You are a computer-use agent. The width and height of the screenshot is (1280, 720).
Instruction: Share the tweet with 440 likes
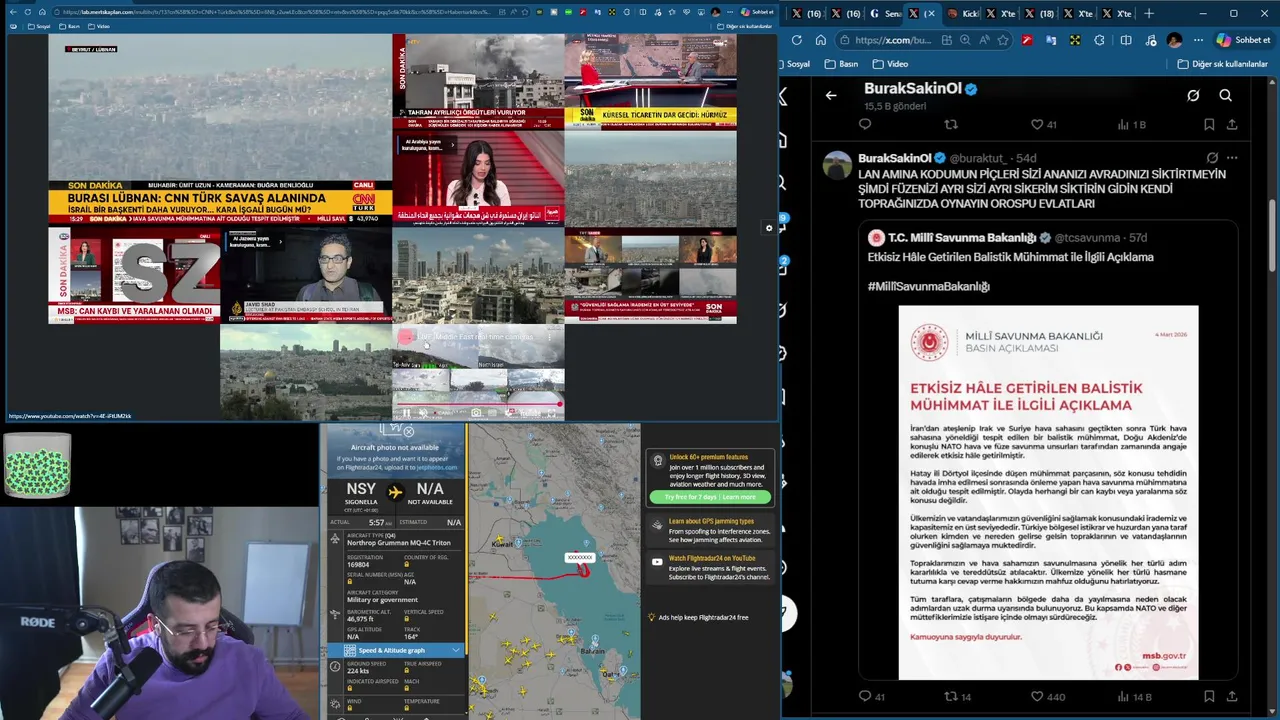click(x=1232, y=696)
